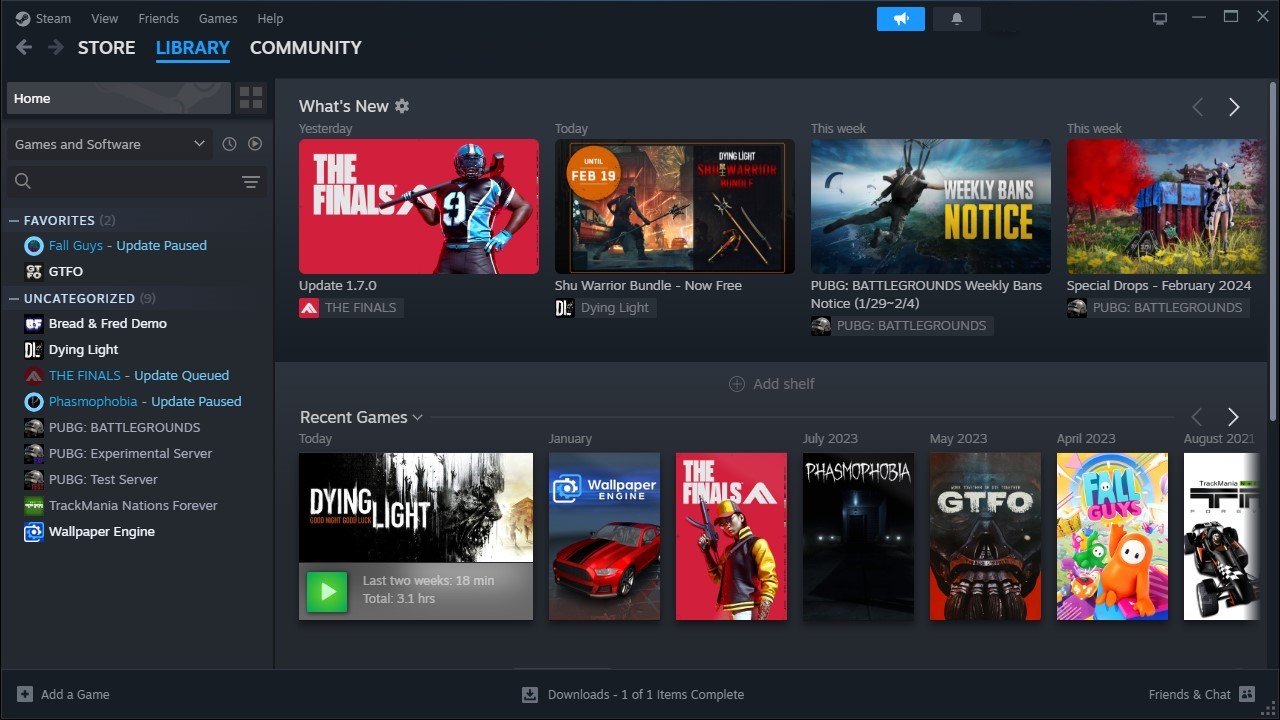Open the Games and Software dropdown
Image resolution: width=1280 pixels, height=720 pixels.
pyautogui.click(x=108, y=144)
